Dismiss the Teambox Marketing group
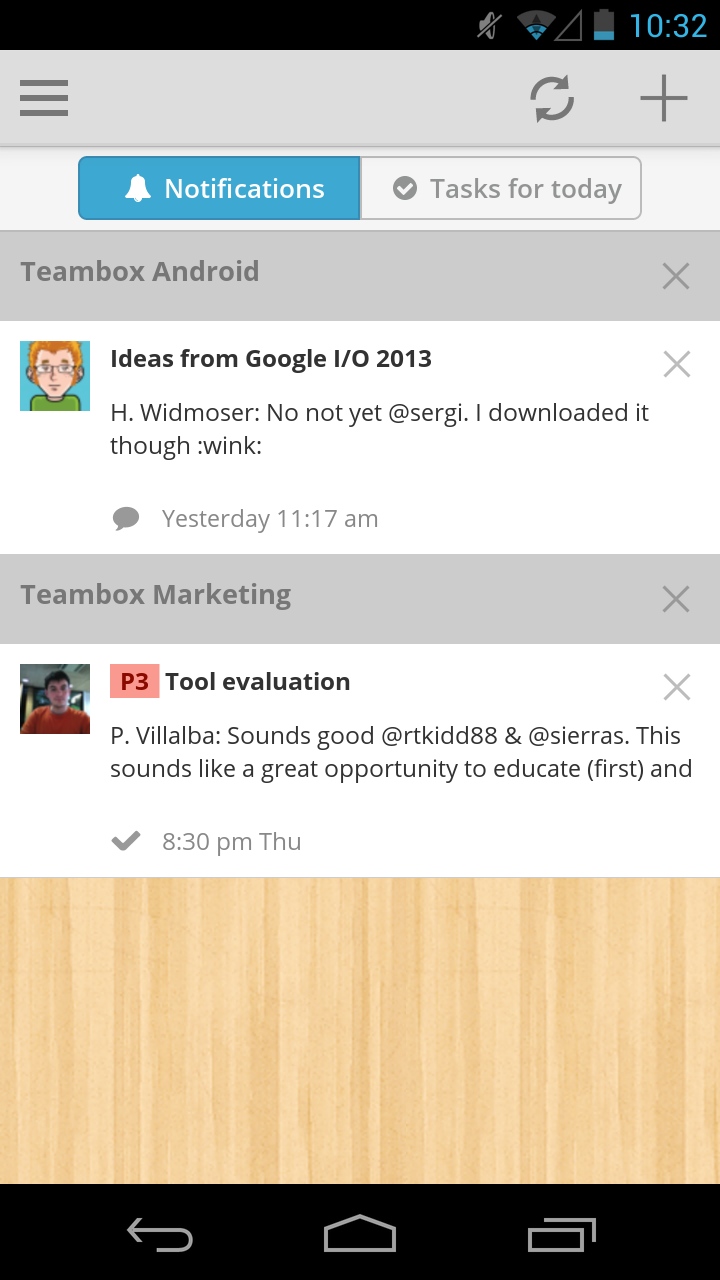Screen dimensions: 720x1280 click(676, 599)
